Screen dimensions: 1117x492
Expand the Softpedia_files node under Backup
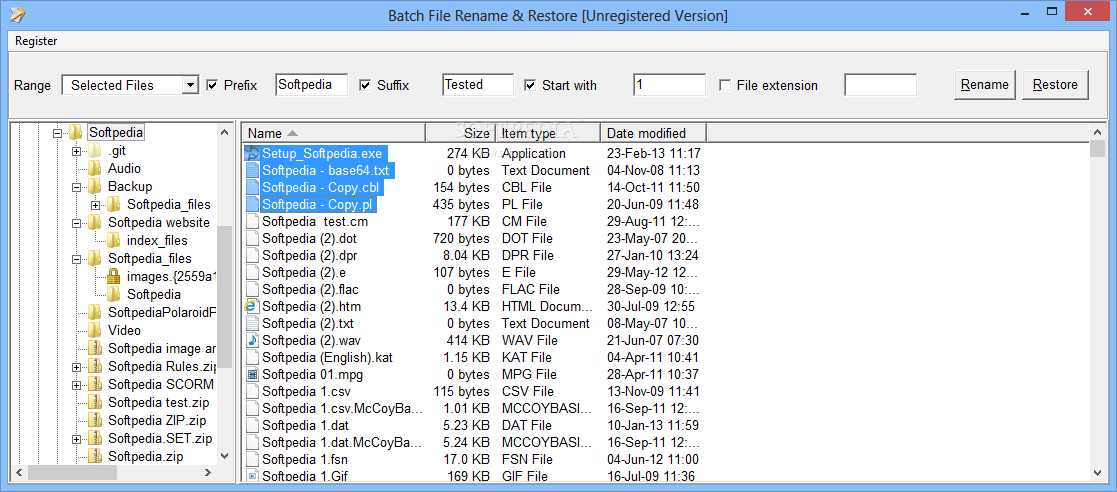click(x=95, y=205)
